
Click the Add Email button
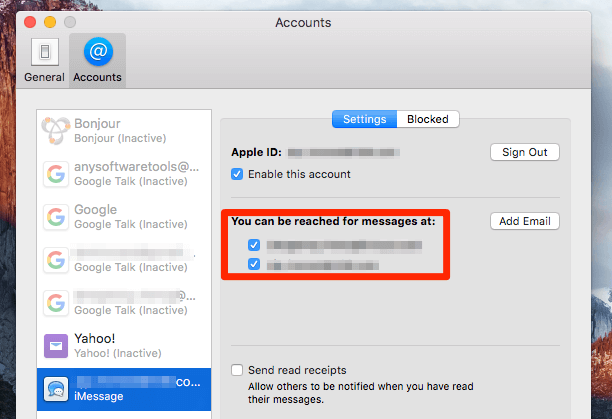tap(525, 221)
